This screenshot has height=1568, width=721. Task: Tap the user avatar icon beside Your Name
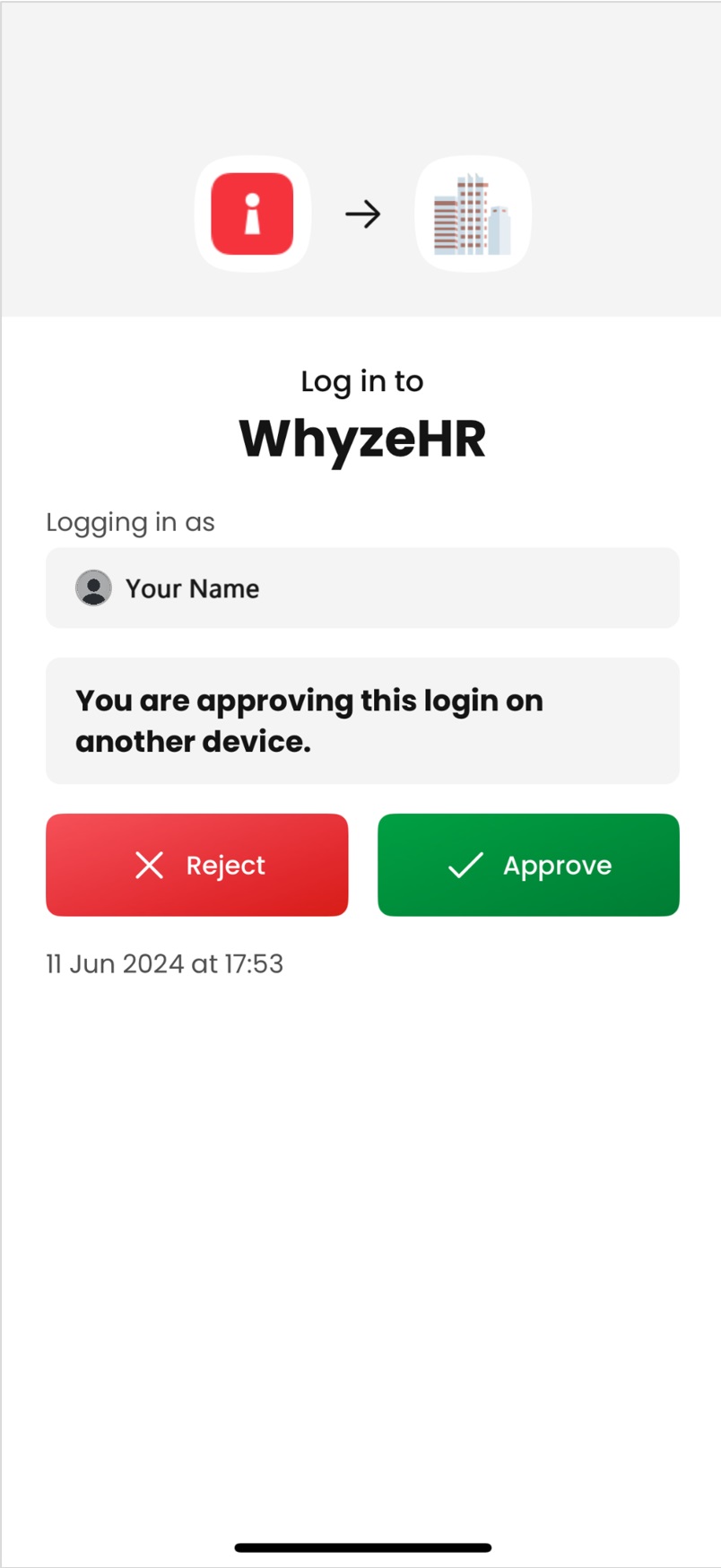(93, 588)
